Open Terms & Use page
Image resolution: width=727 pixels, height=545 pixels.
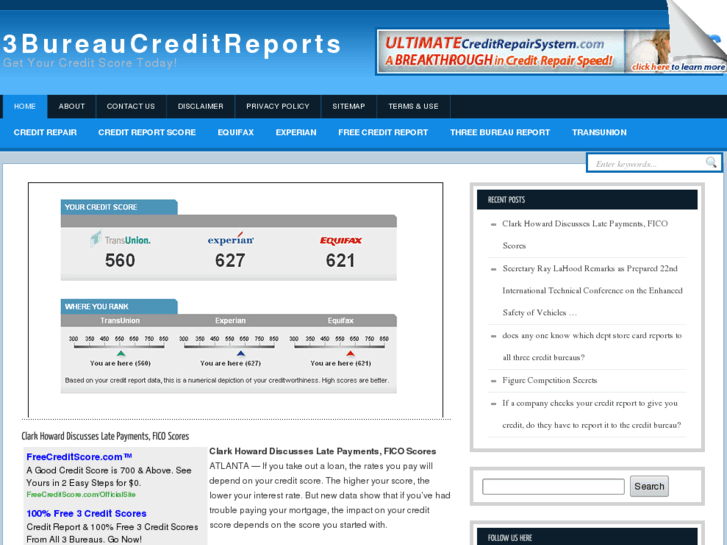[413, 106]
